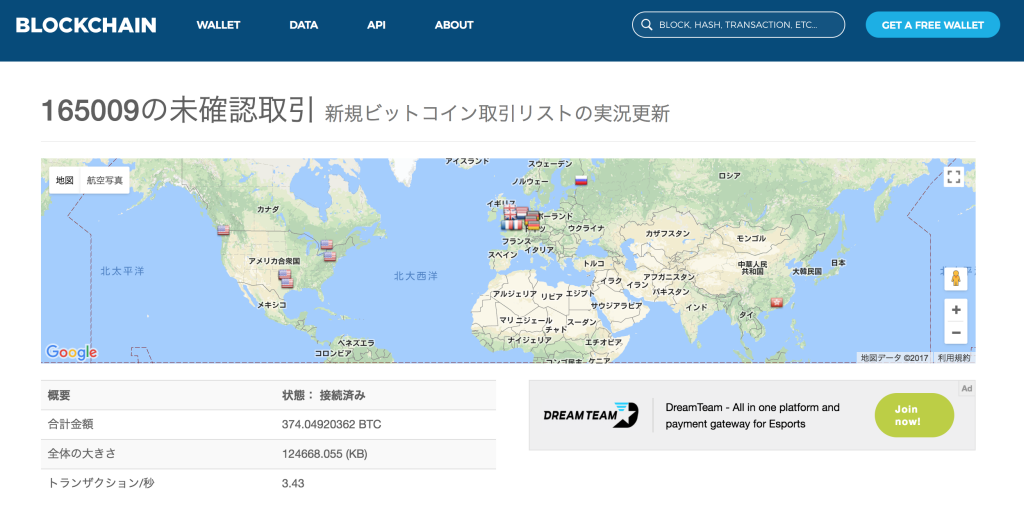The image size is (1024, 512).
Task: Click the UK flag marker on map
Action: tap(510, 212)
